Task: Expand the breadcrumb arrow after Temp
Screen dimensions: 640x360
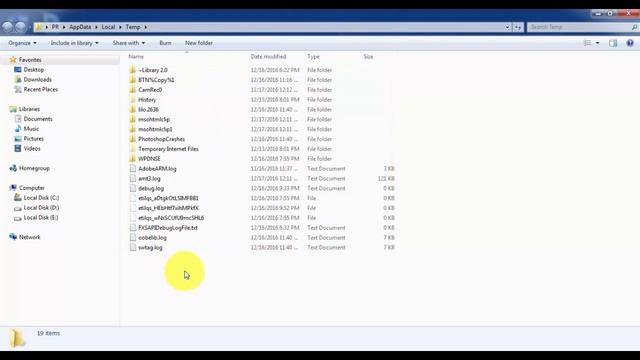Action: pyautogui.click(x=145, y=27)
